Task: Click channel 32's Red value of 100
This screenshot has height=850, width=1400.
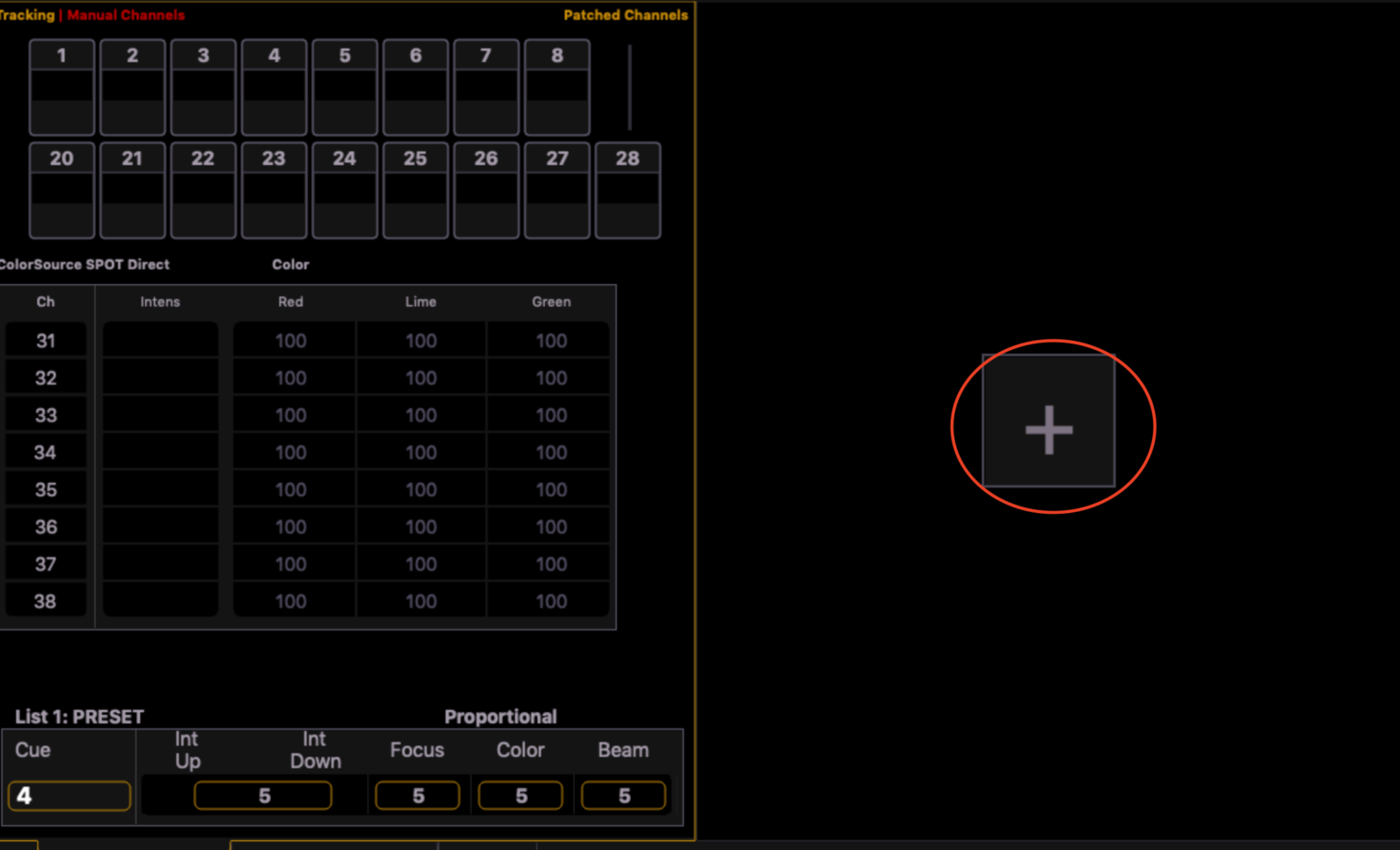Action: tap(290, 377)
